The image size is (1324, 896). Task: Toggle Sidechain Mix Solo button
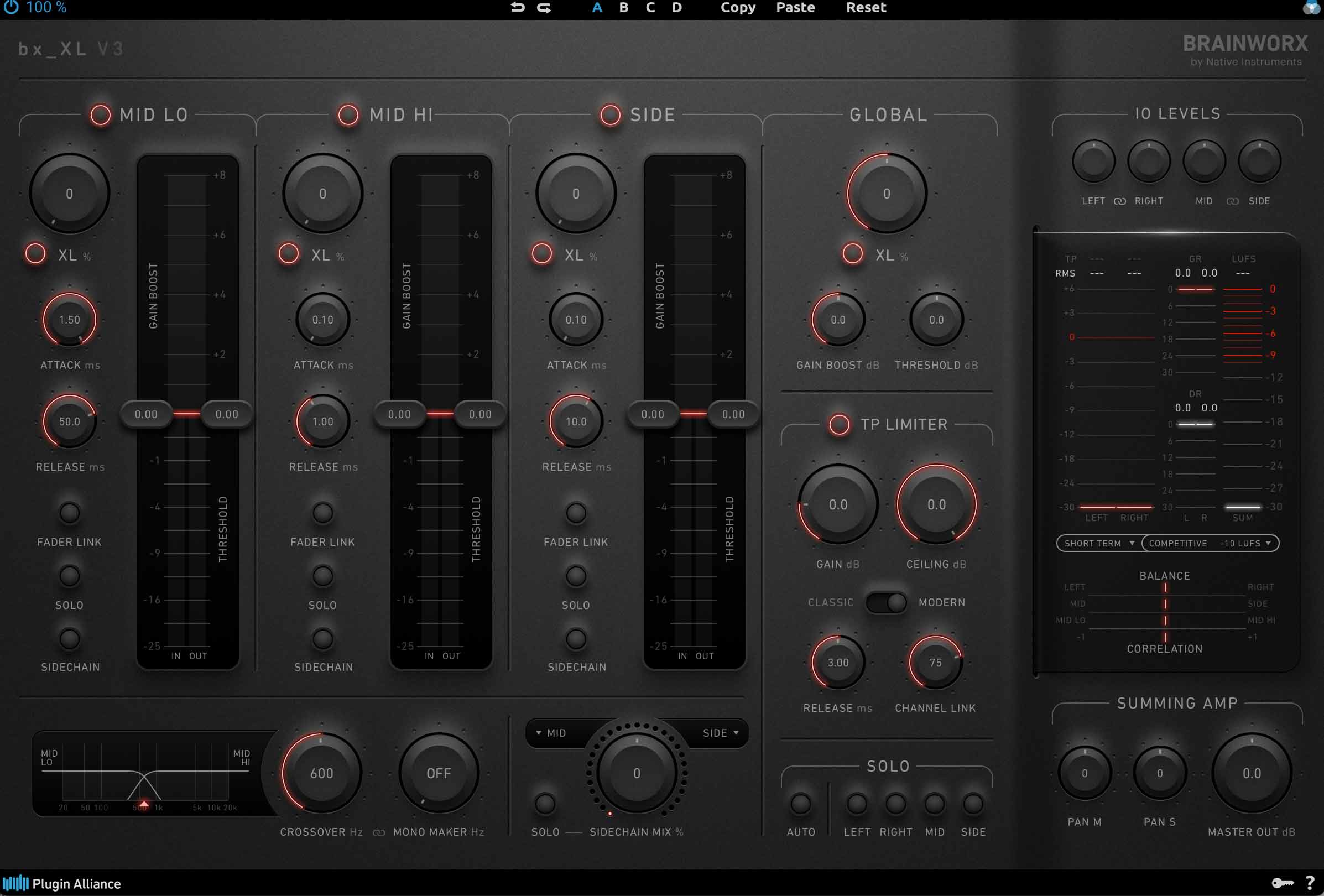point(545,804)
